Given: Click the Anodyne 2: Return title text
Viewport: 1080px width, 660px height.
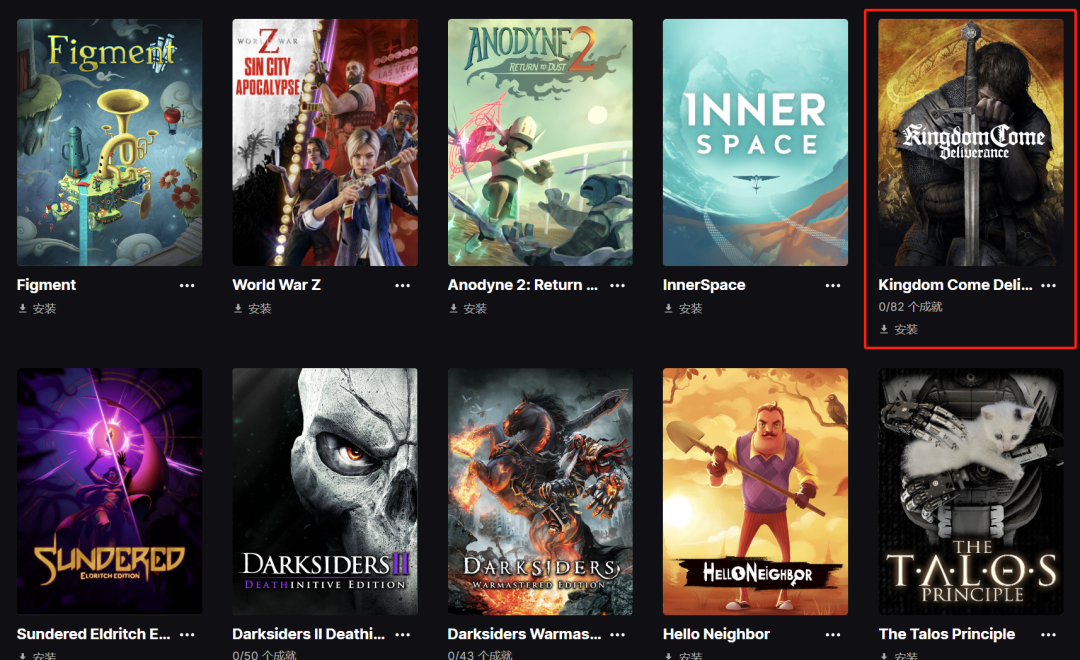Looking at the screenshot, I should pos(523,285).
